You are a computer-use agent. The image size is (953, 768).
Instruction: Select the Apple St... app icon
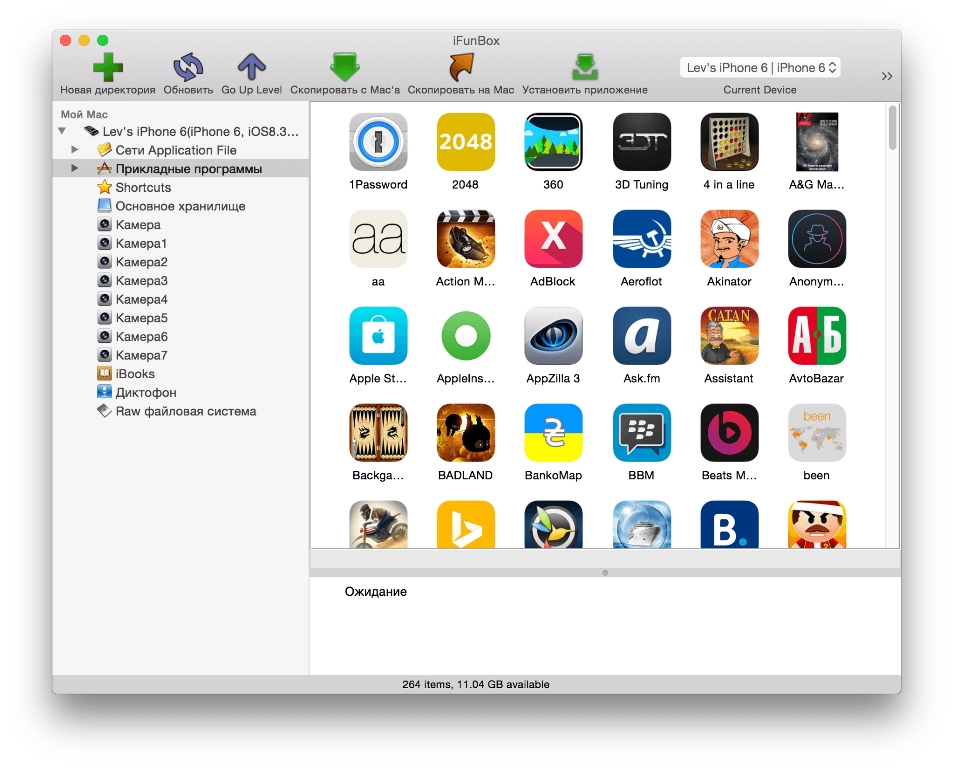[378, 335]
